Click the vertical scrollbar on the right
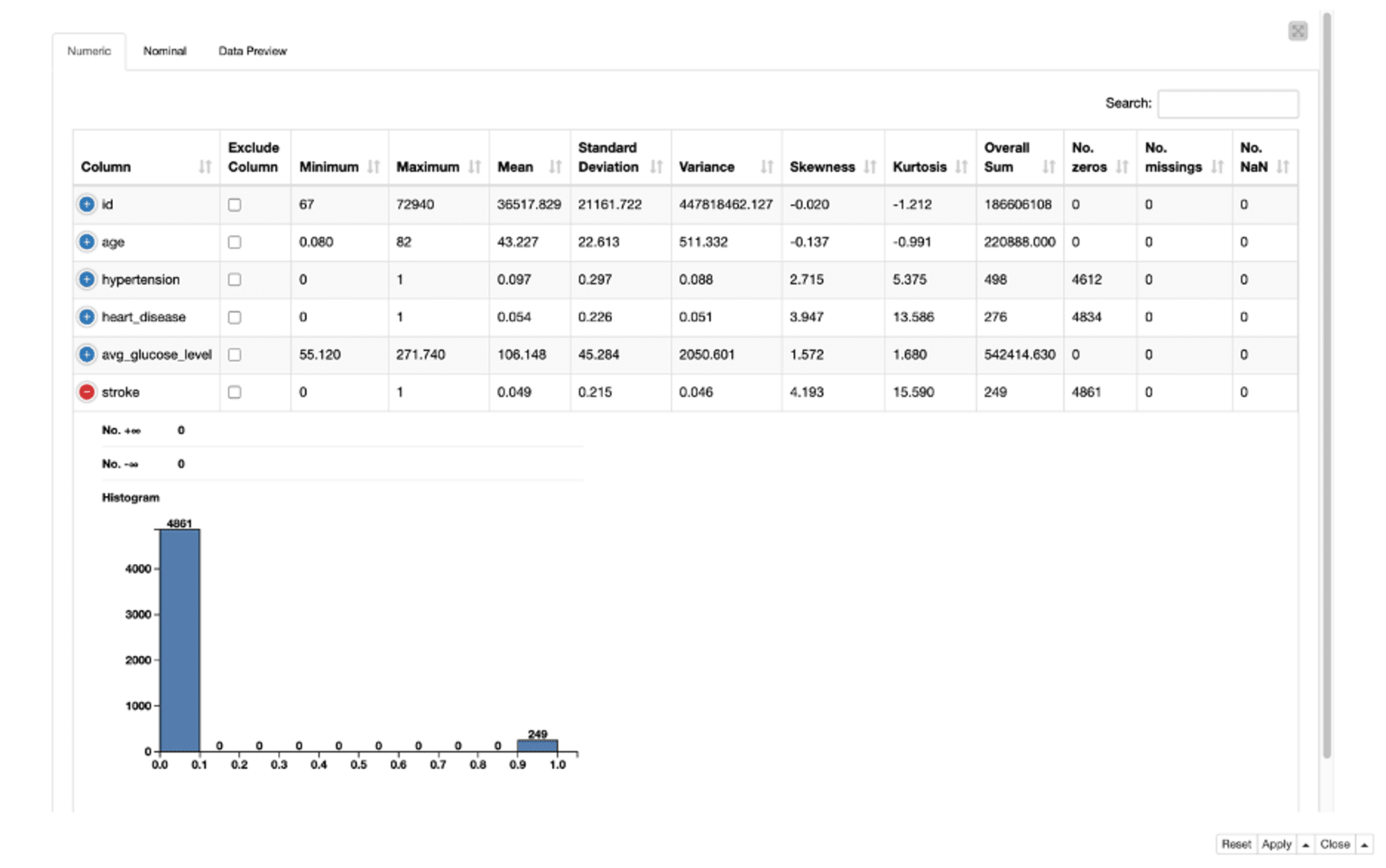 pyautogui.click(x=1326, y=385)
